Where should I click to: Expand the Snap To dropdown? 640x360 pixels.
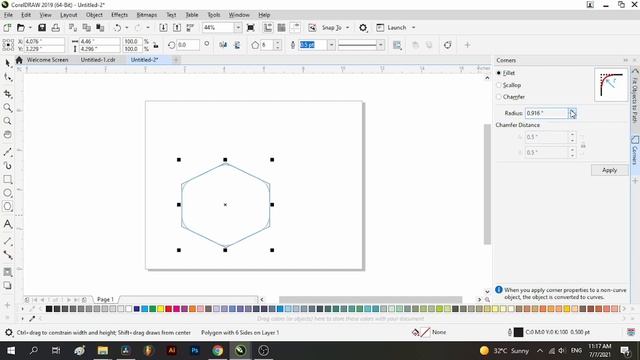coord(347,28)
